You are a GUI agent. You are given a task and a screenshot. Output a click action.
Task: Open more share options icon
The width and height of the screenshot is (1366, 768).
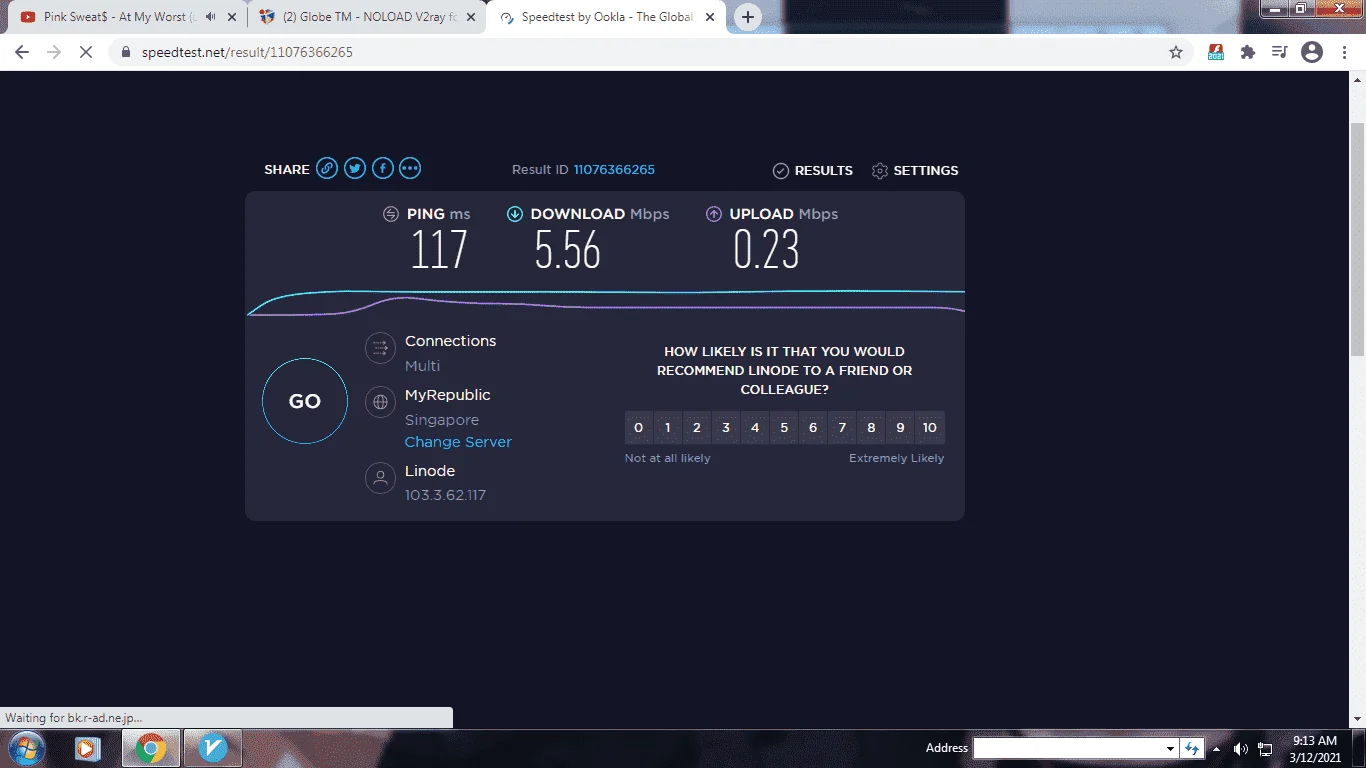[x=410, y=169]
